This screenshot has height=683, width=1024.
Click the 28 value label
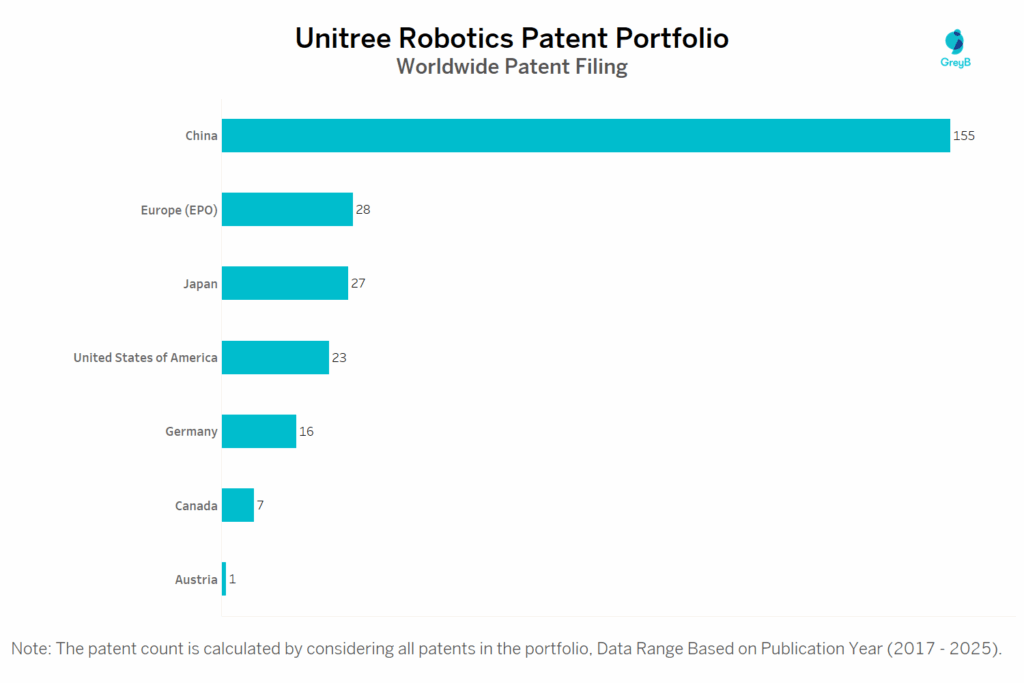[363, 210]
